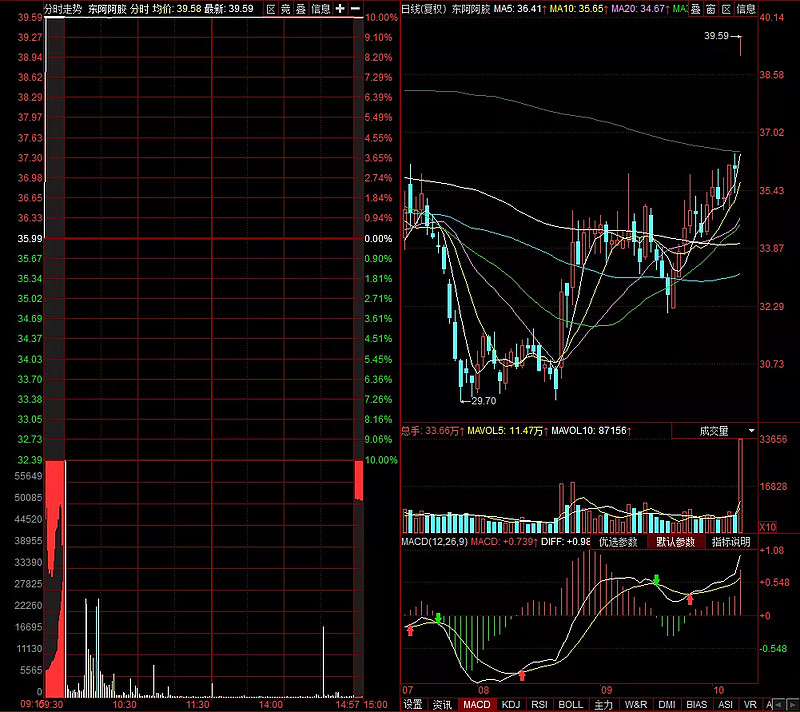The width and height of the screenshot is (800, 712).
Task: Click the MACD(12,26,9) parameter label
Action: [434, 542]
